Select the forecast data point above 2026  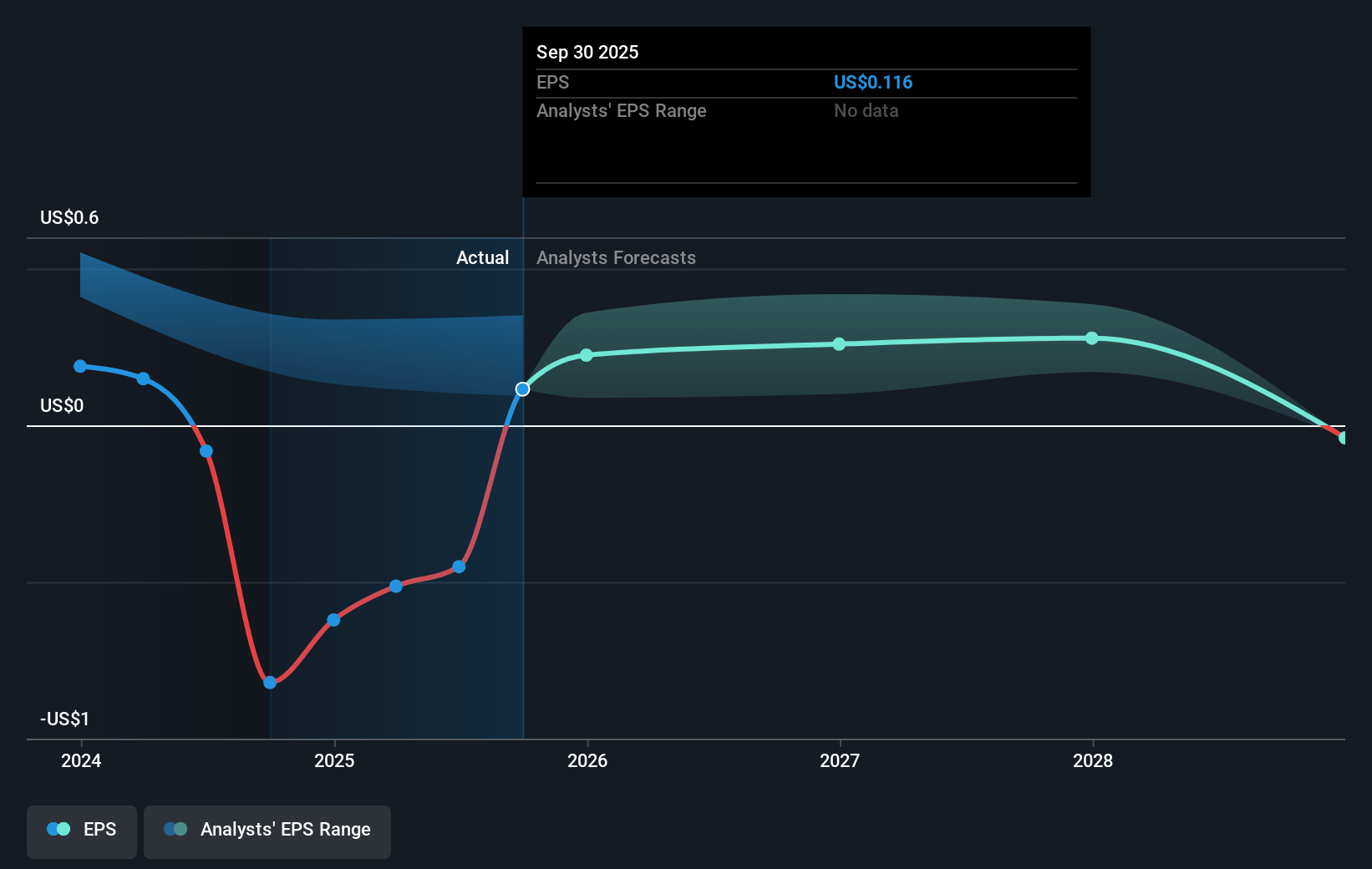[587, 355]
